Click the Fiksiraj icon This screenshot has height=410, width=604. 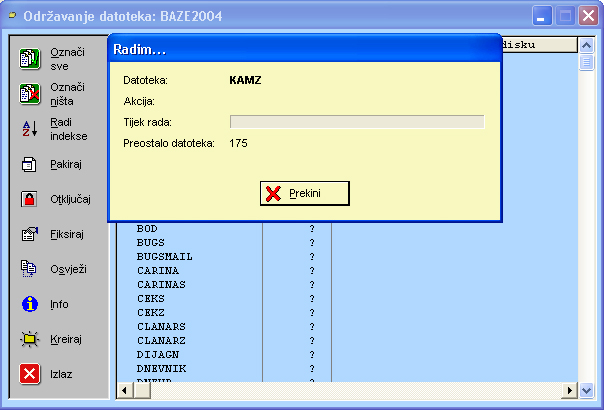(30, 234)
